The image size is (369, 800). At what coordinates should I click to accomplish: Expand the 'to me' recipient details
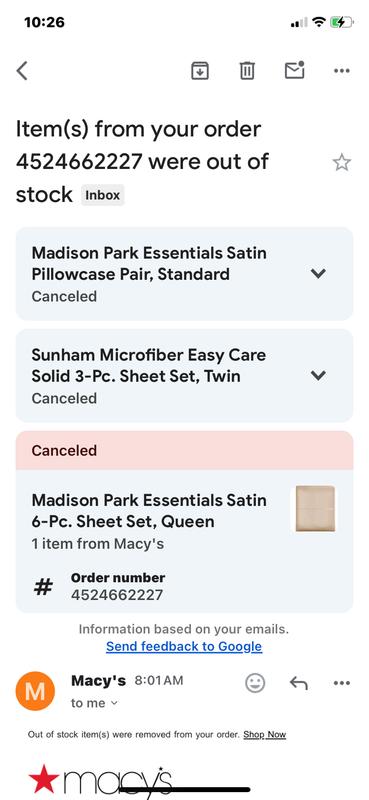coord(94,703)
